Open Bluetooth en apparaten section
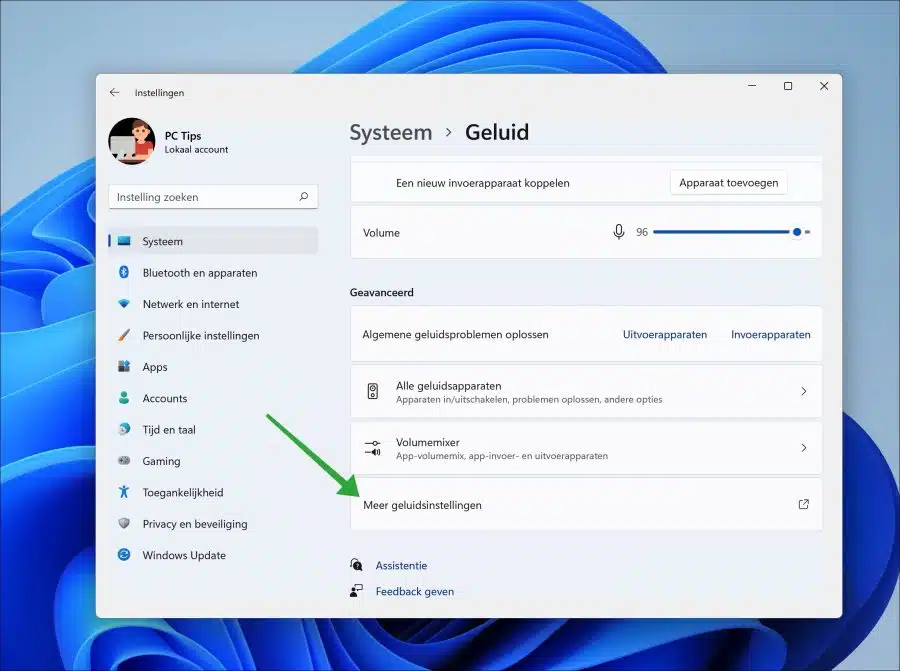This screenshot has width=900, height=671. 213,273
